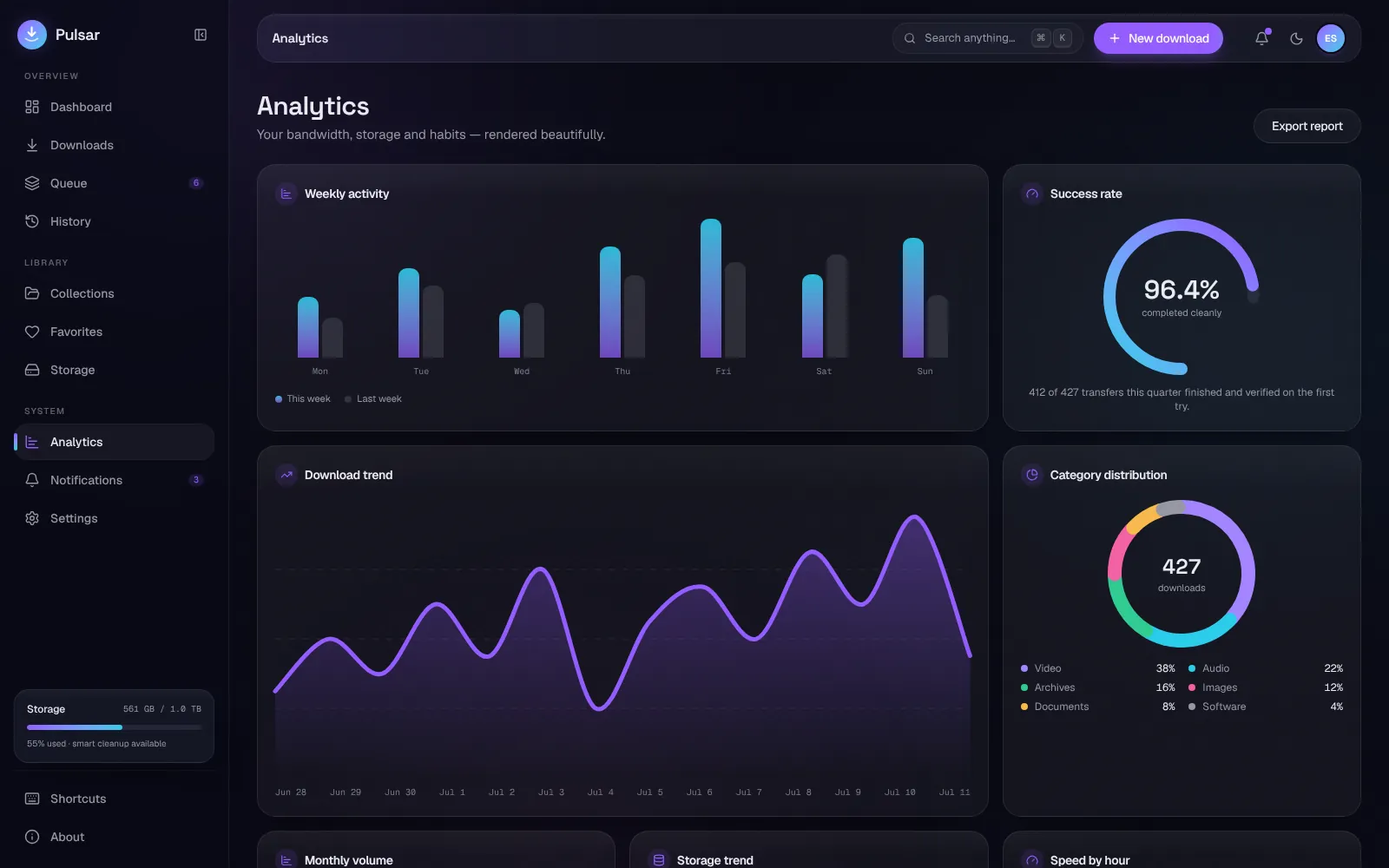The image size is (1389, 868).
Task: Toggle the Last week legend series
Action: pyautogui.click(x=373, y=399)
